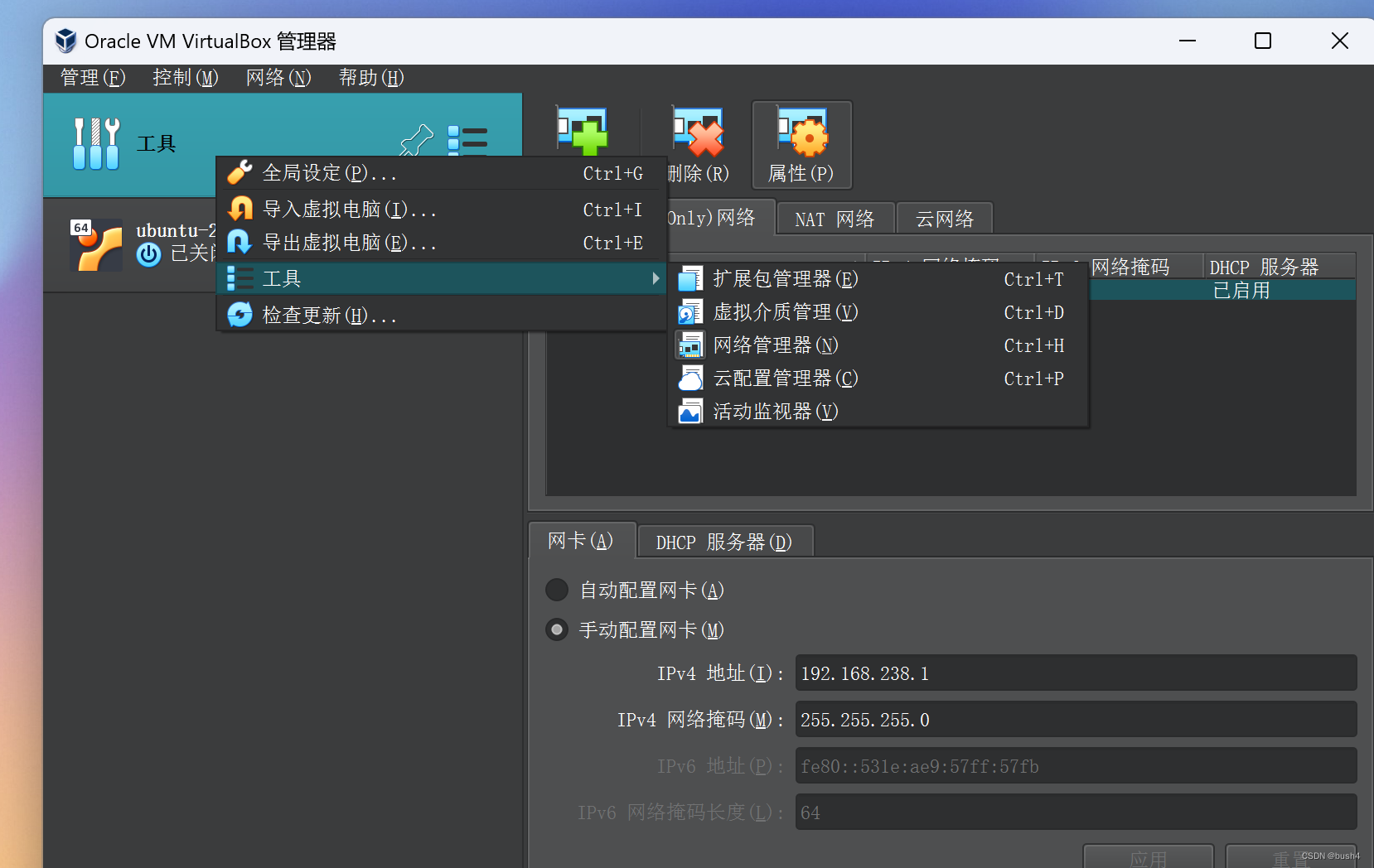Open the 管理(F) menu
The image size is (1374, 868).
click(x=93, y=78)
